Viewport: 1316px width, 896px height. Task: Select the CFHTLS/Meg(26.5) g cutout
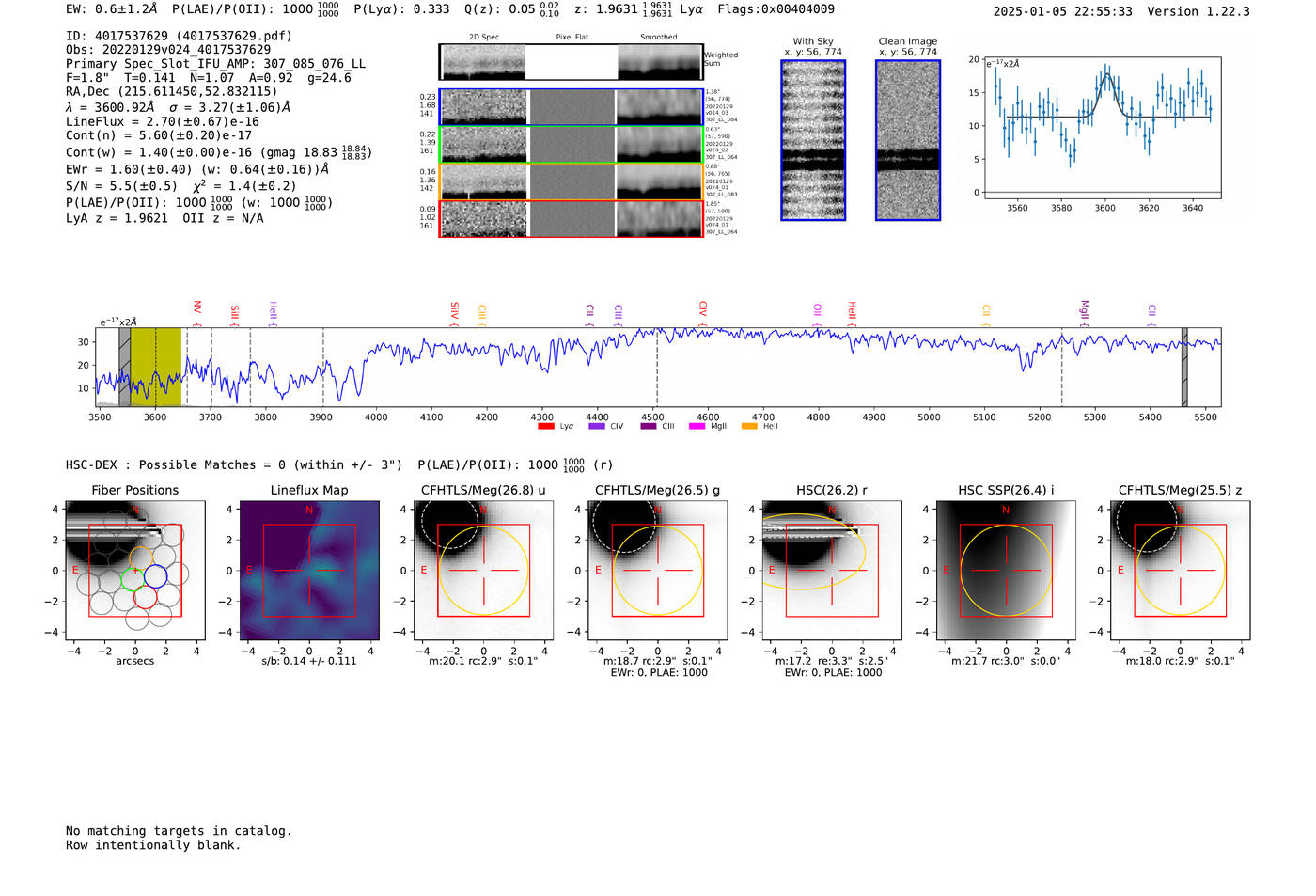point(658,571)
